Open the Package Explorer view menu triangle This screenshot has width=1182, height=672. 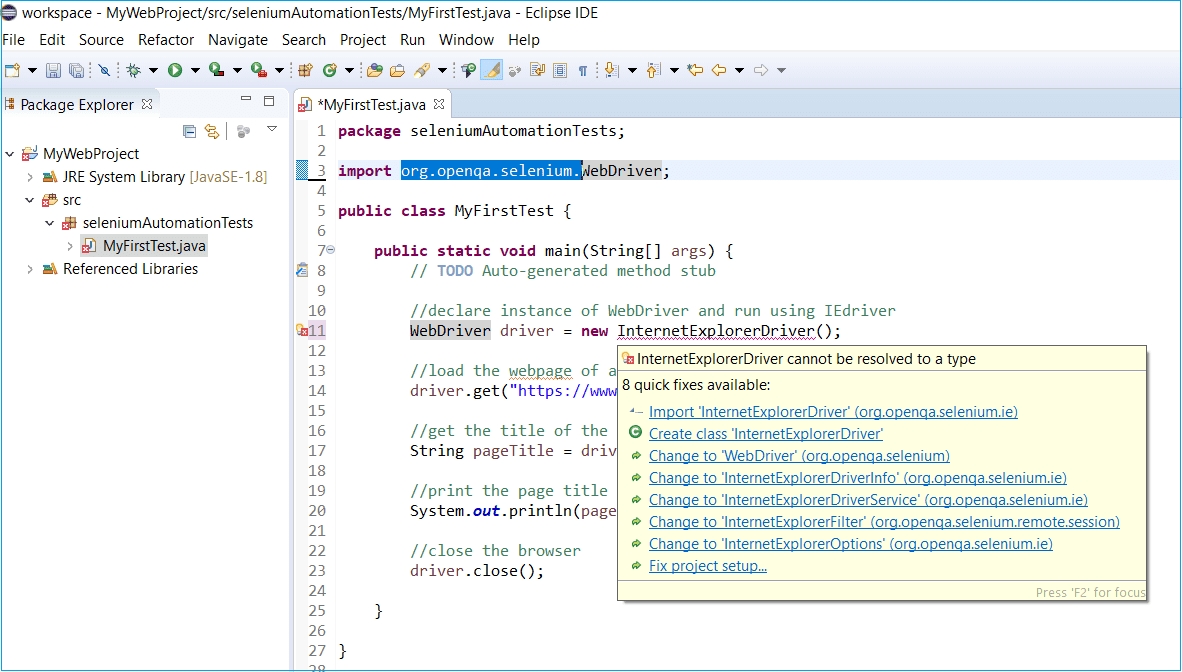(x=272, y=131)
